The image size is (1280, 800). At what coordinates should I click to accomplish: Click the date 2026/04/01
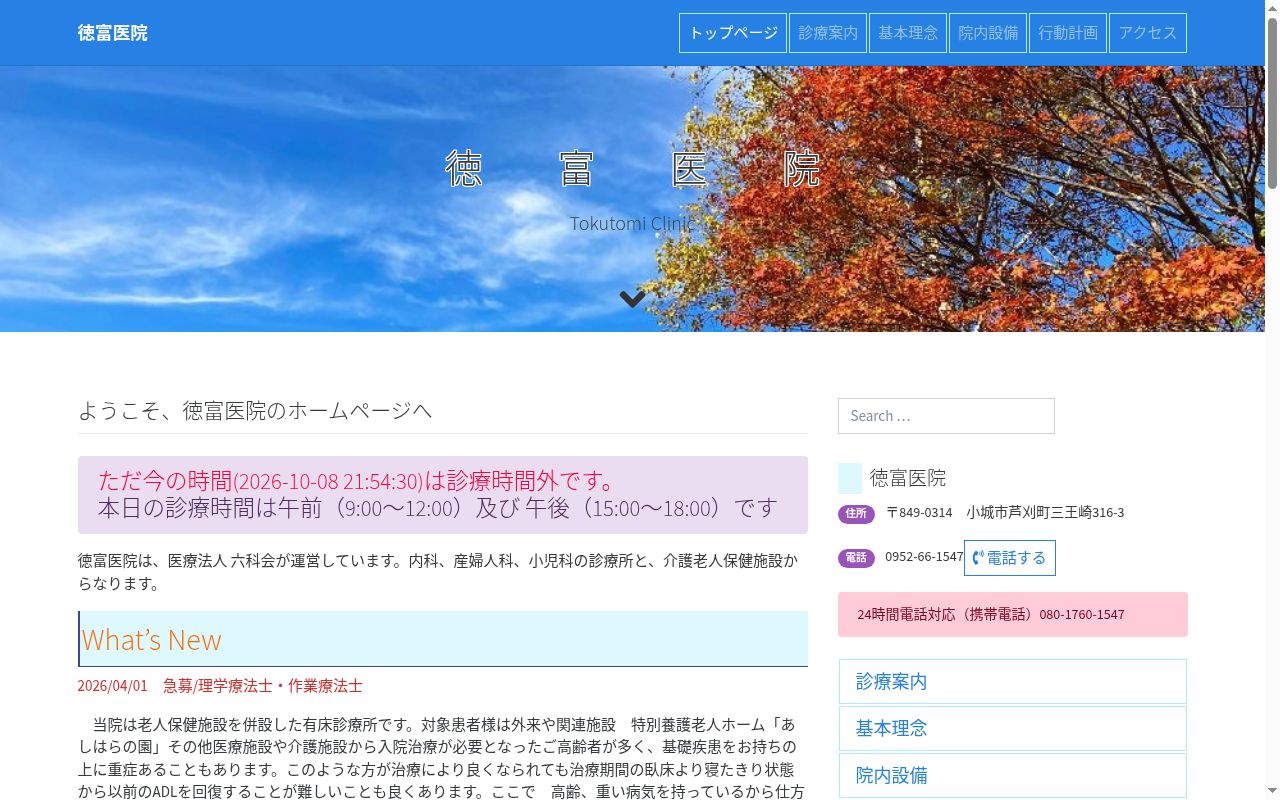(x=113, y=686)
